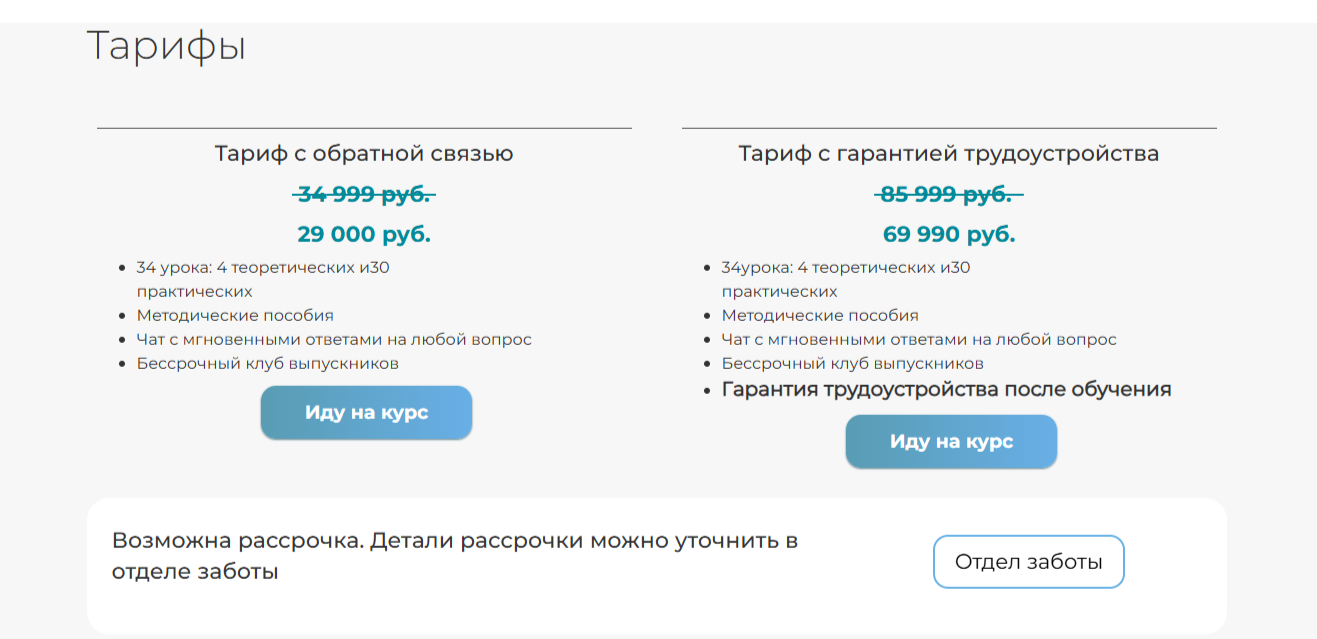Click "Иду на курс" under the feedback tariff
This screenshot has width=1317, height=639.
coord(366,413)
